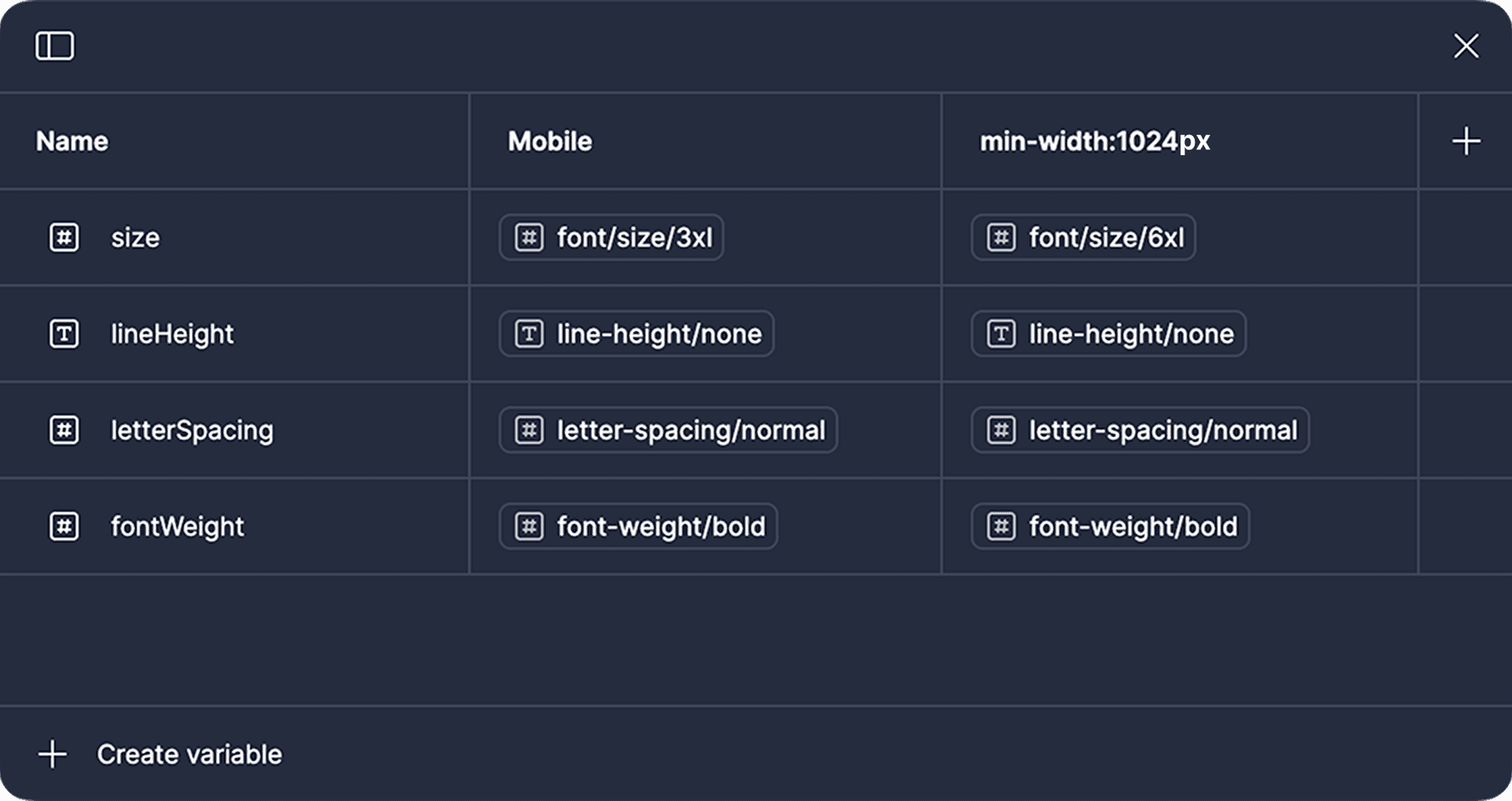Click the number icon beside letterSpacing variable
The width and height of the screenshot is (1512, 801).
64,430
